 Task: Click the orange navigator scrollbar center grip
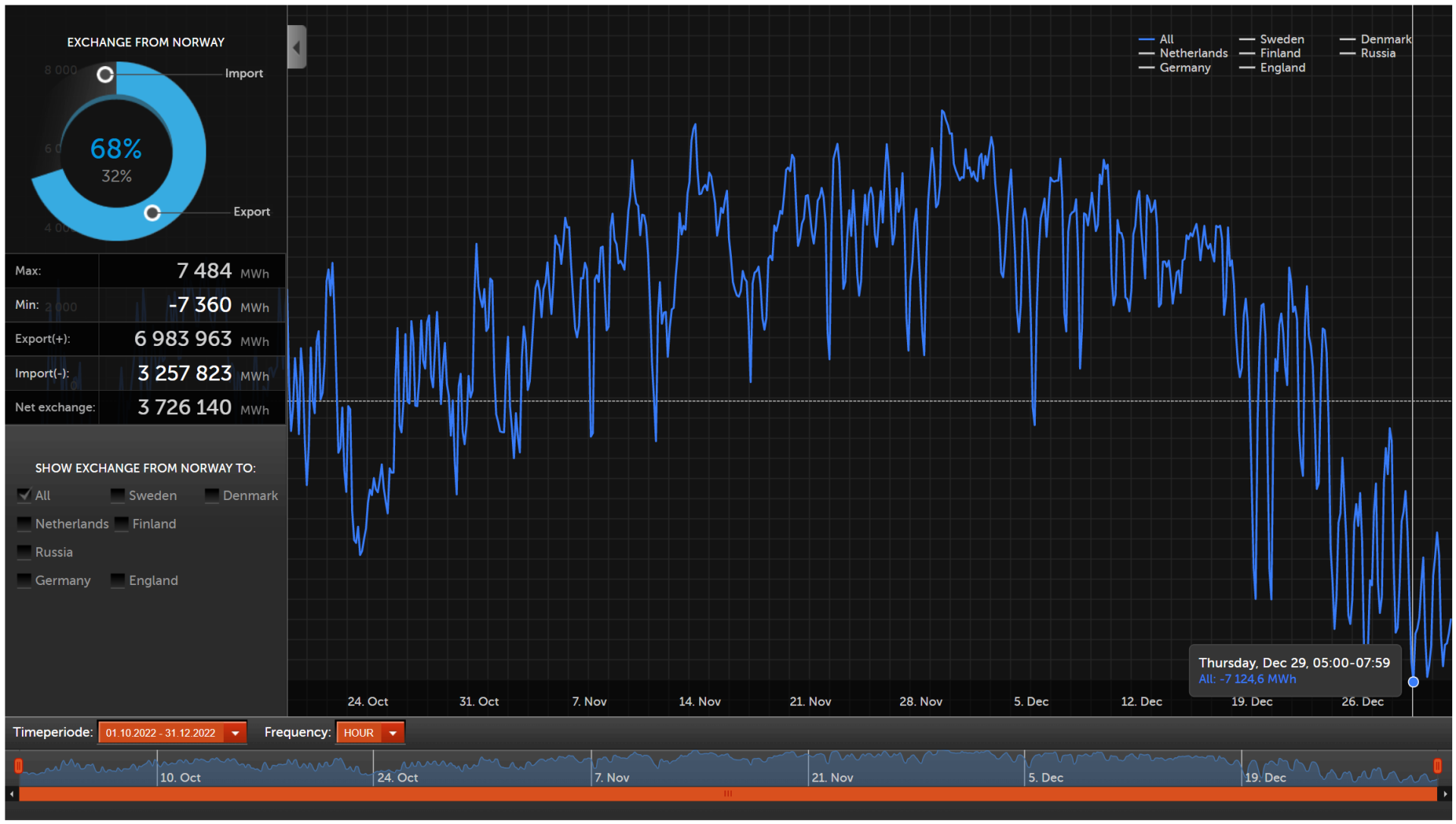pos(728,794)
